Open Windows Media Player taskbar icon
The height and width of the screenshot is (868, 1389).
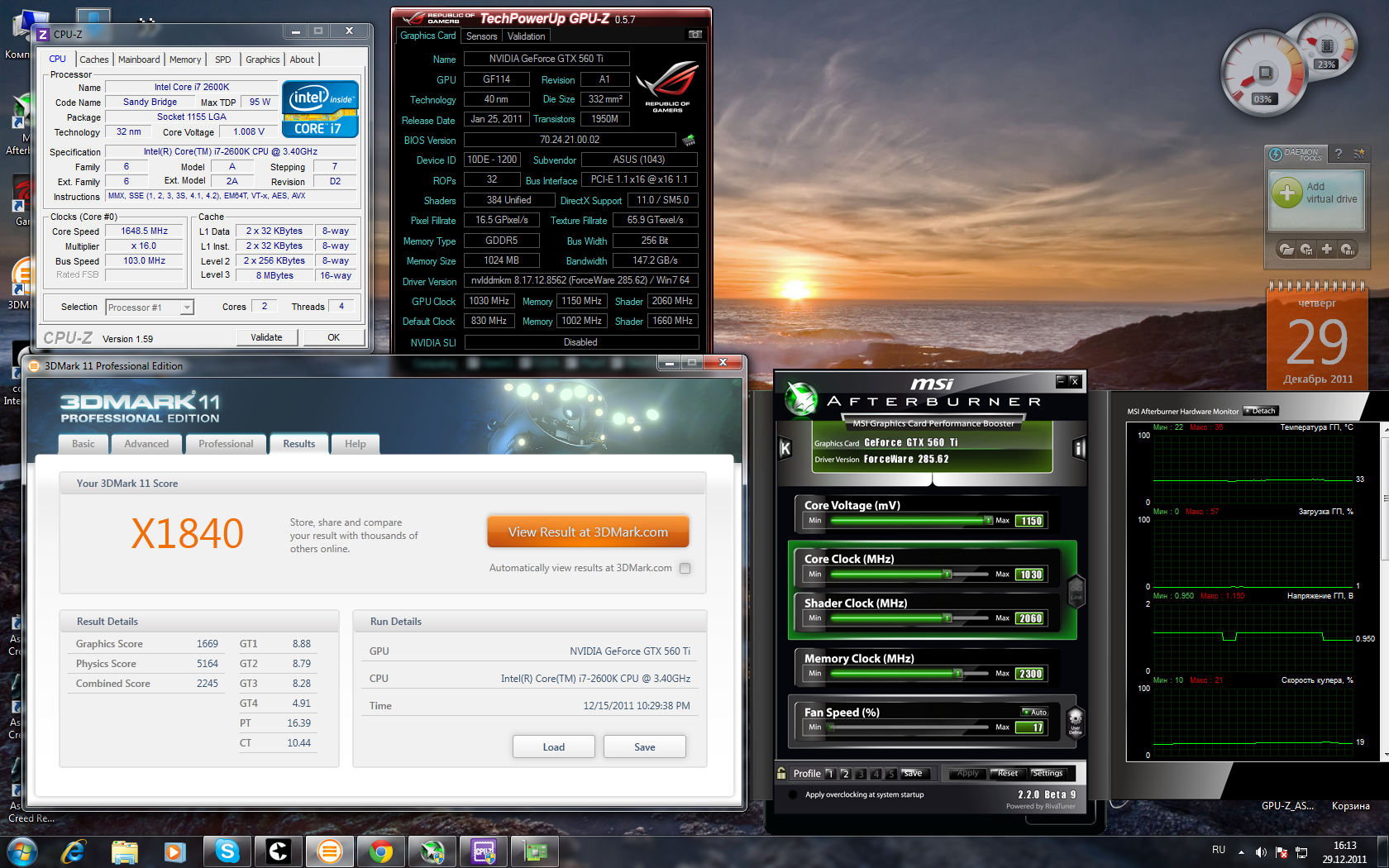point(174,851)
